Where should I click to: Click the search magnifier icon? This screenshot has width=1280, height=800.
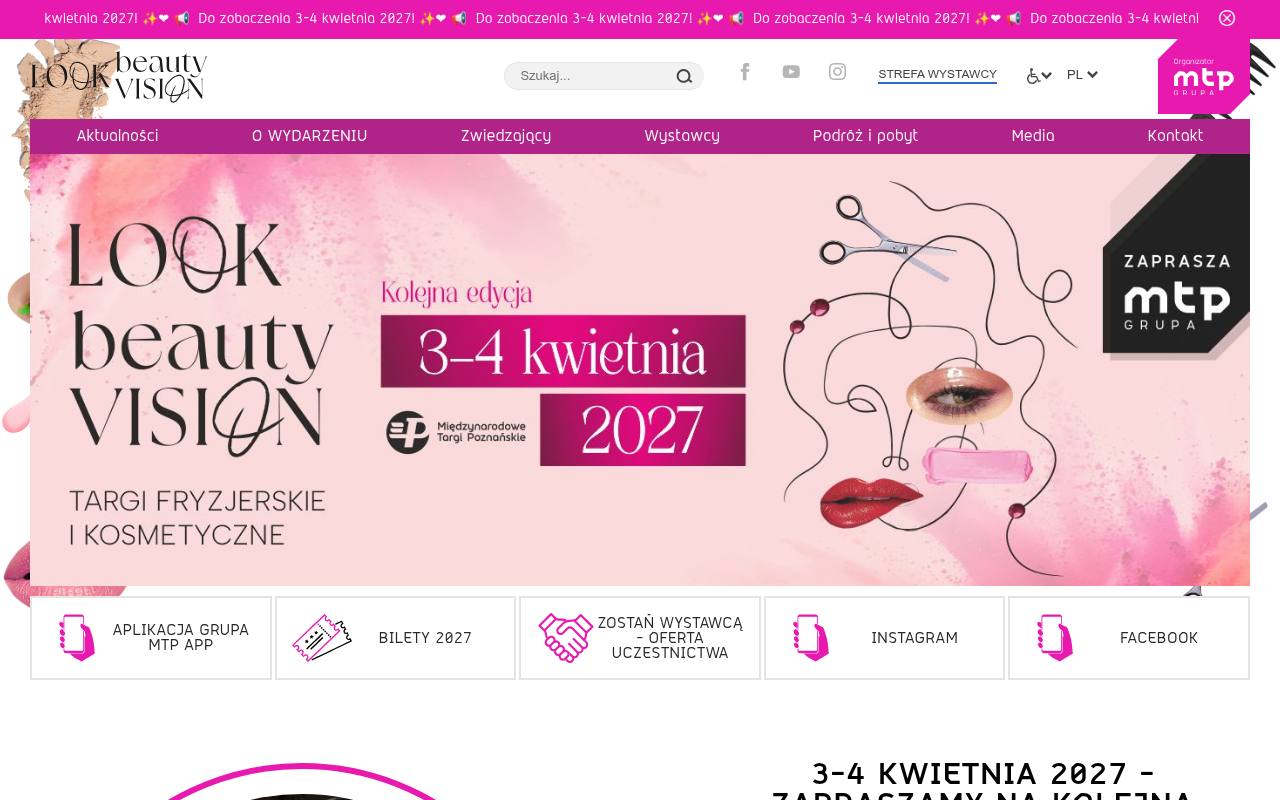point(684,76)
